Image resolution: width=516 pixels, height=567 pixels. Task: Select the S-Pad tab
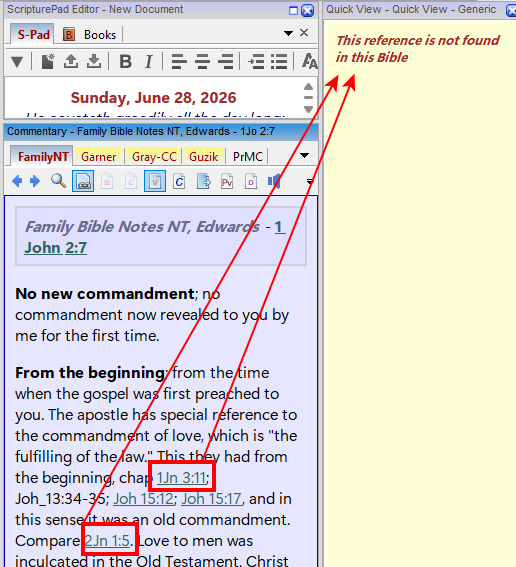point(33,34)
